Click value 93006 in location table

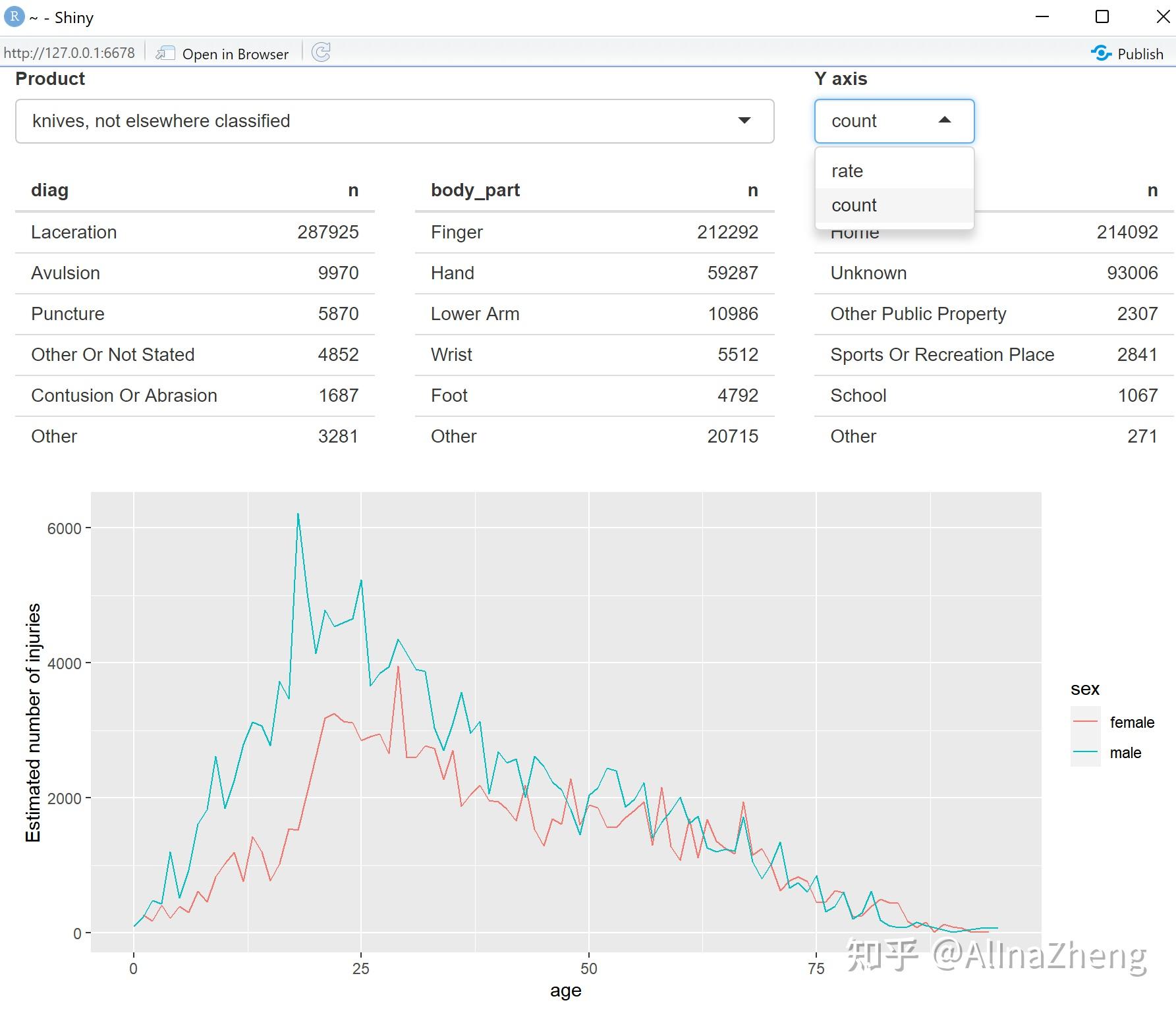(x=1133, y=273)
